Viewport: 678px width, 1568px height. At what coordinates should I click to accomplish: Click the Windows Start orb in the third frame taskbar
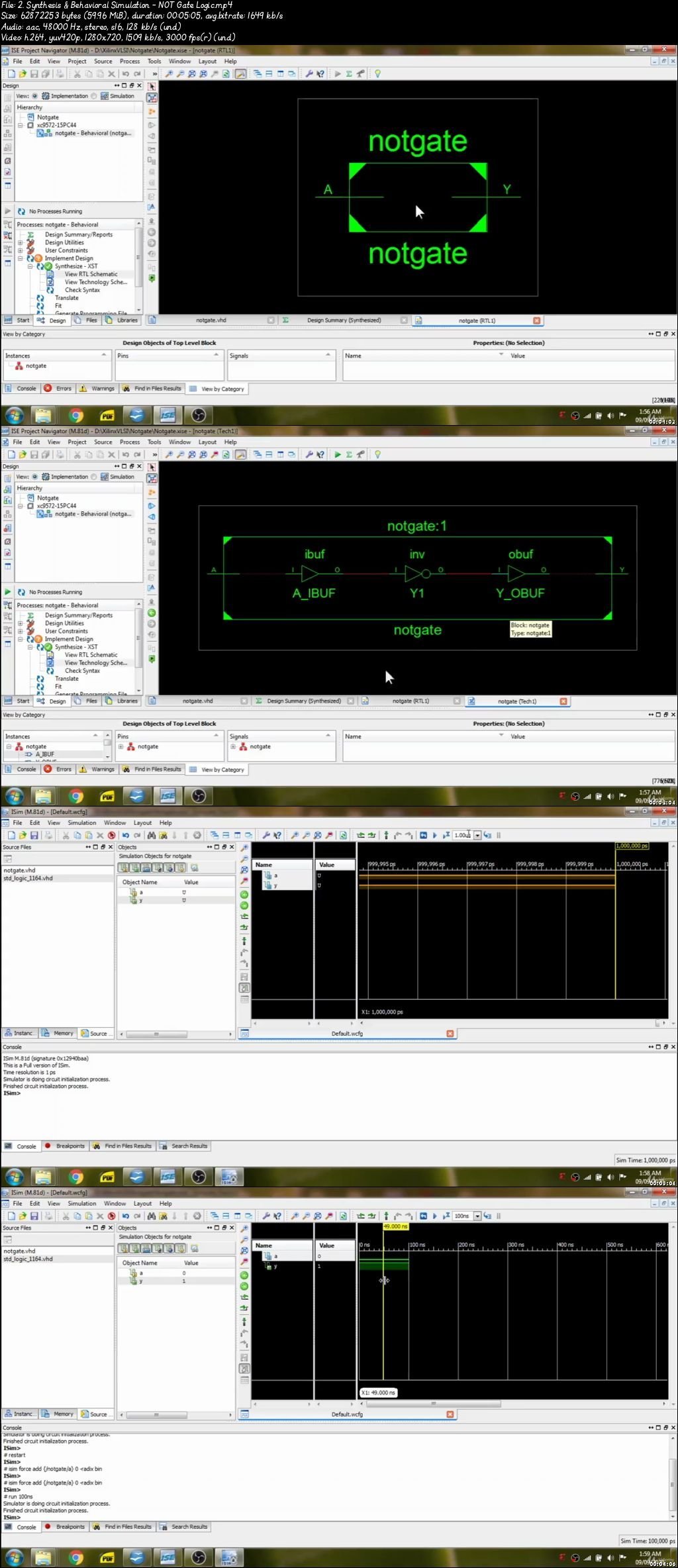(x=14, y=1177)
